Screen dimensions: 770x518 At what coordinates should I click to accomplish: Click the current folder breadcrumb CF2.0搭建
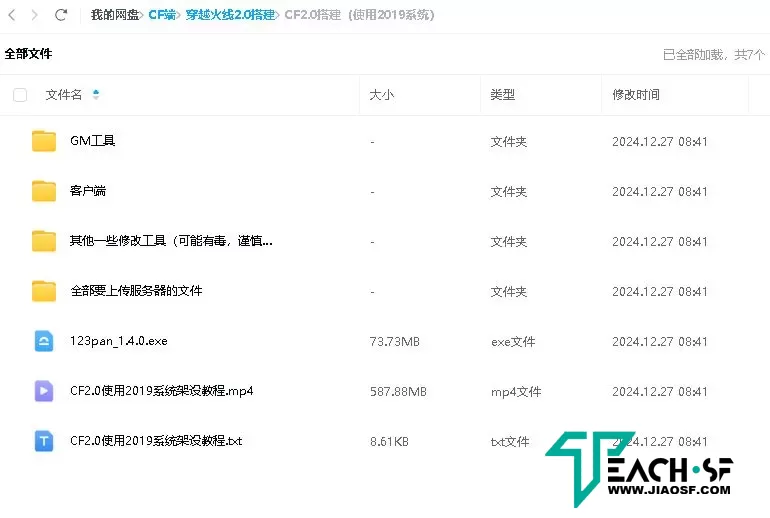coord(359,15)
